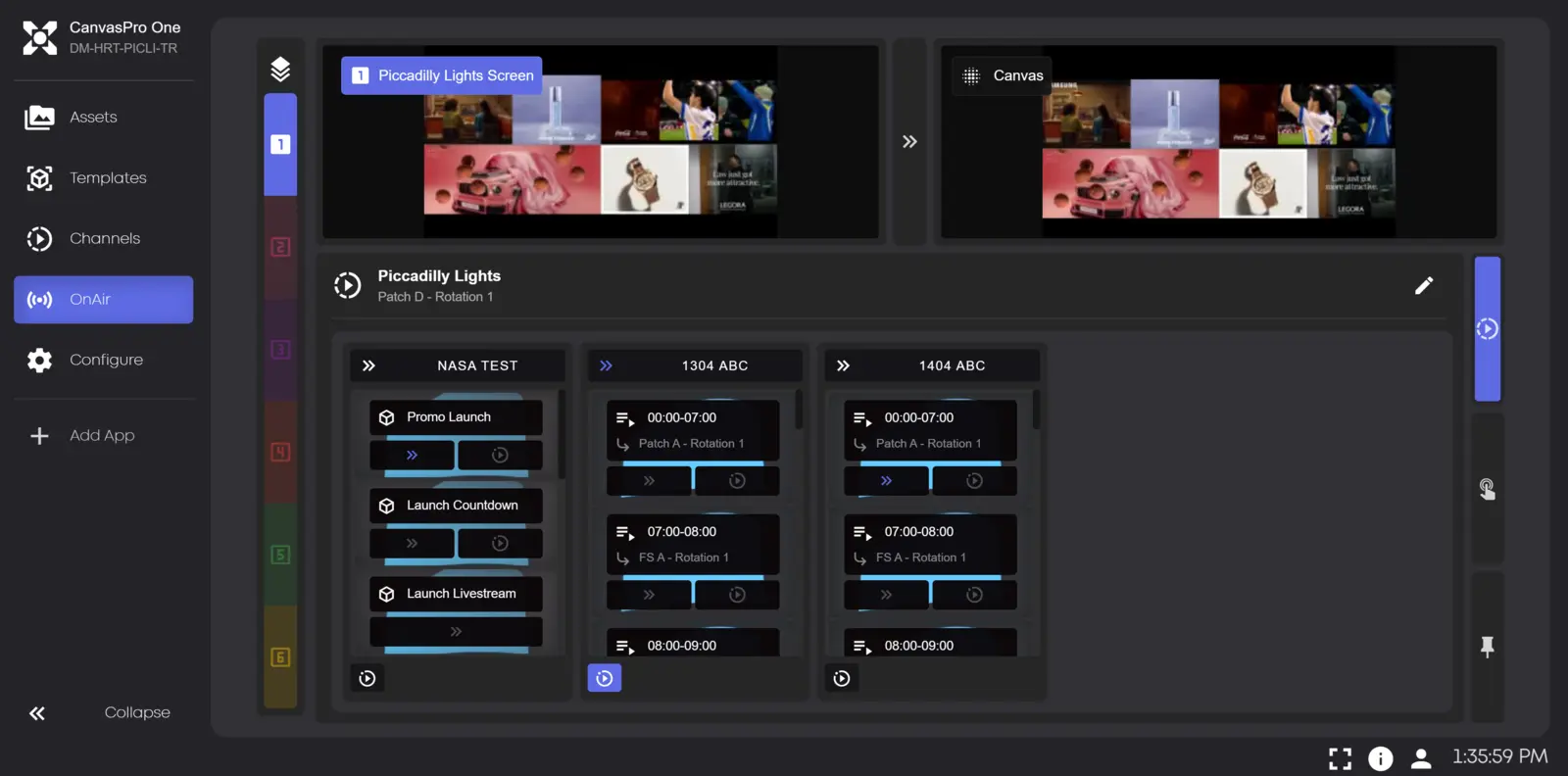Take 1304 ABC Patch A double arrow

coord(649,481)
